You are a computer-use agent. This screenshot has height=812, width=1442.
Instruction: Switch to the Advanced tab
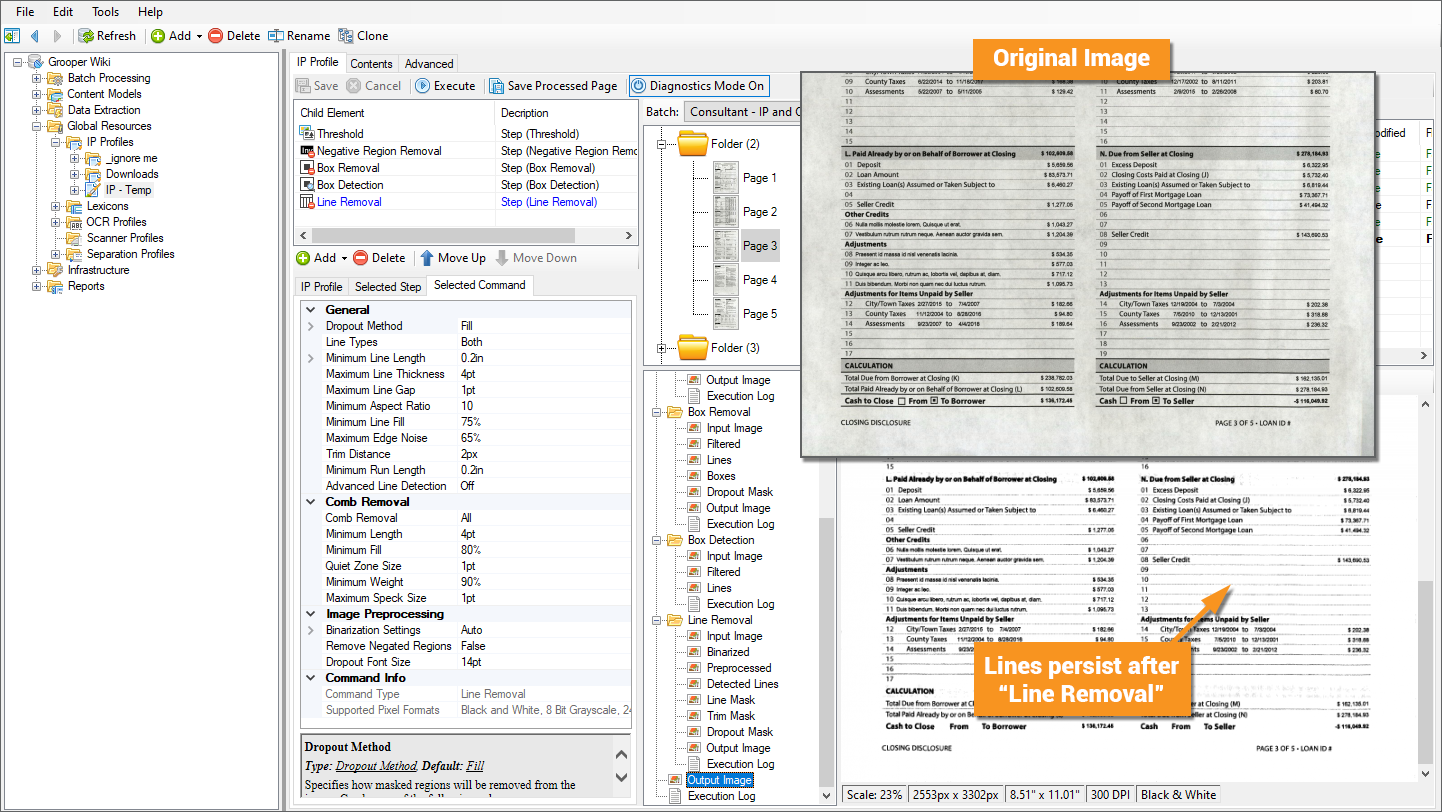(x=428, y=63)
